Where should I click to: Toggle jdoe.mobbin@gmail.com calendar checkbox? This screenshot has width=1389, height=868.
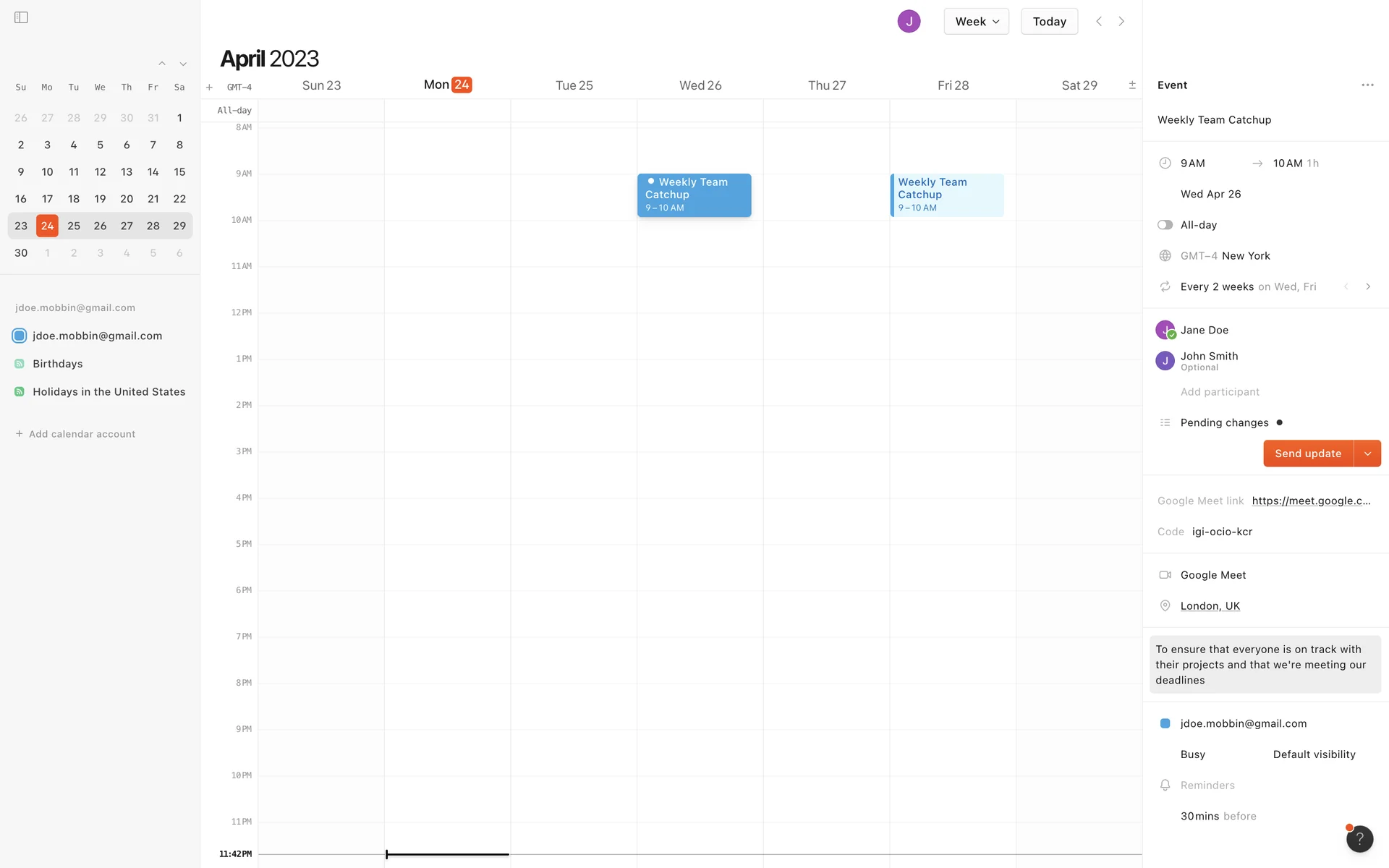[x=20, y=336]
